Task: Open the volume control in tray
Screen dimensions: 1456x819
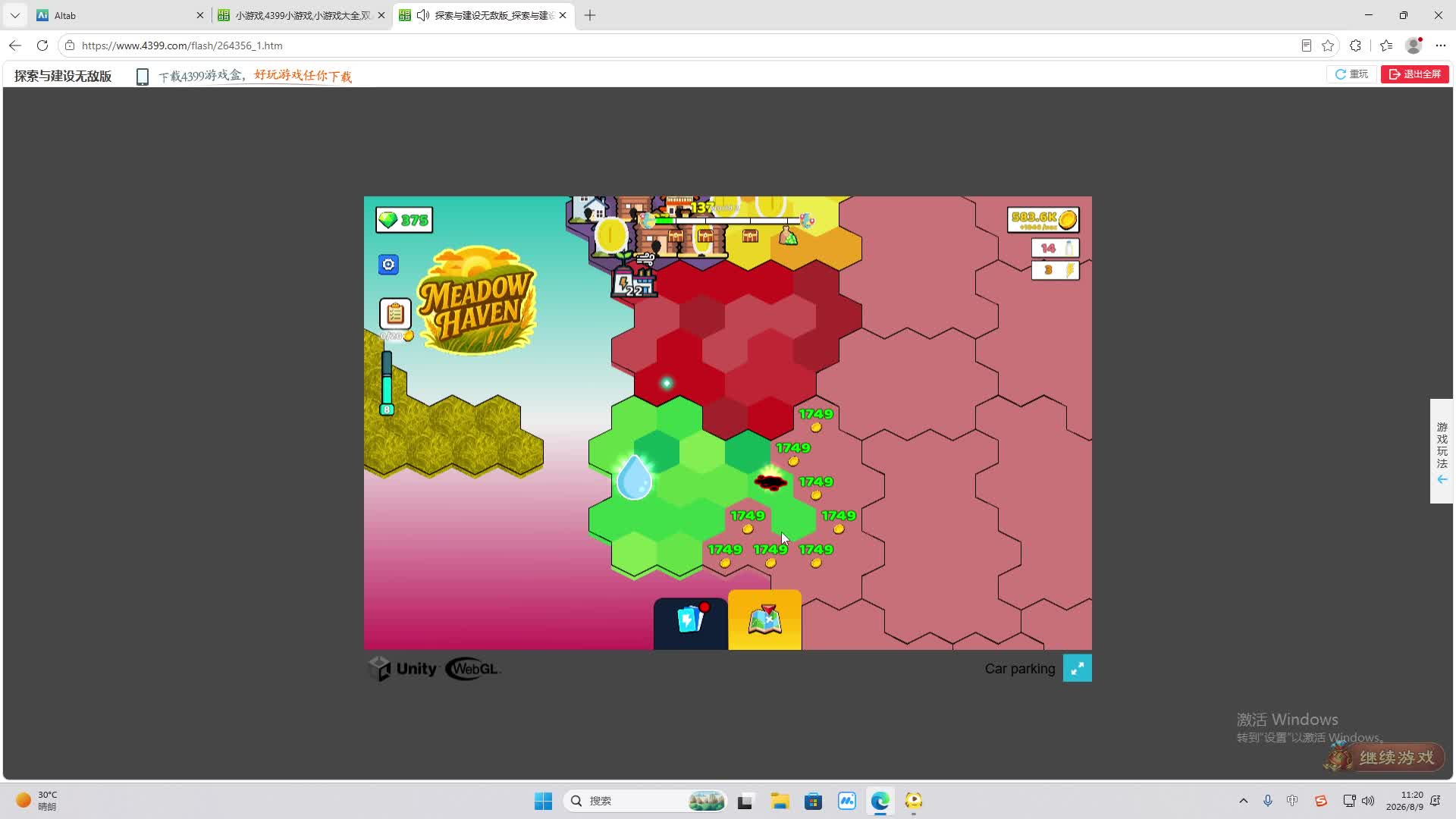Action: point(1368,801)
